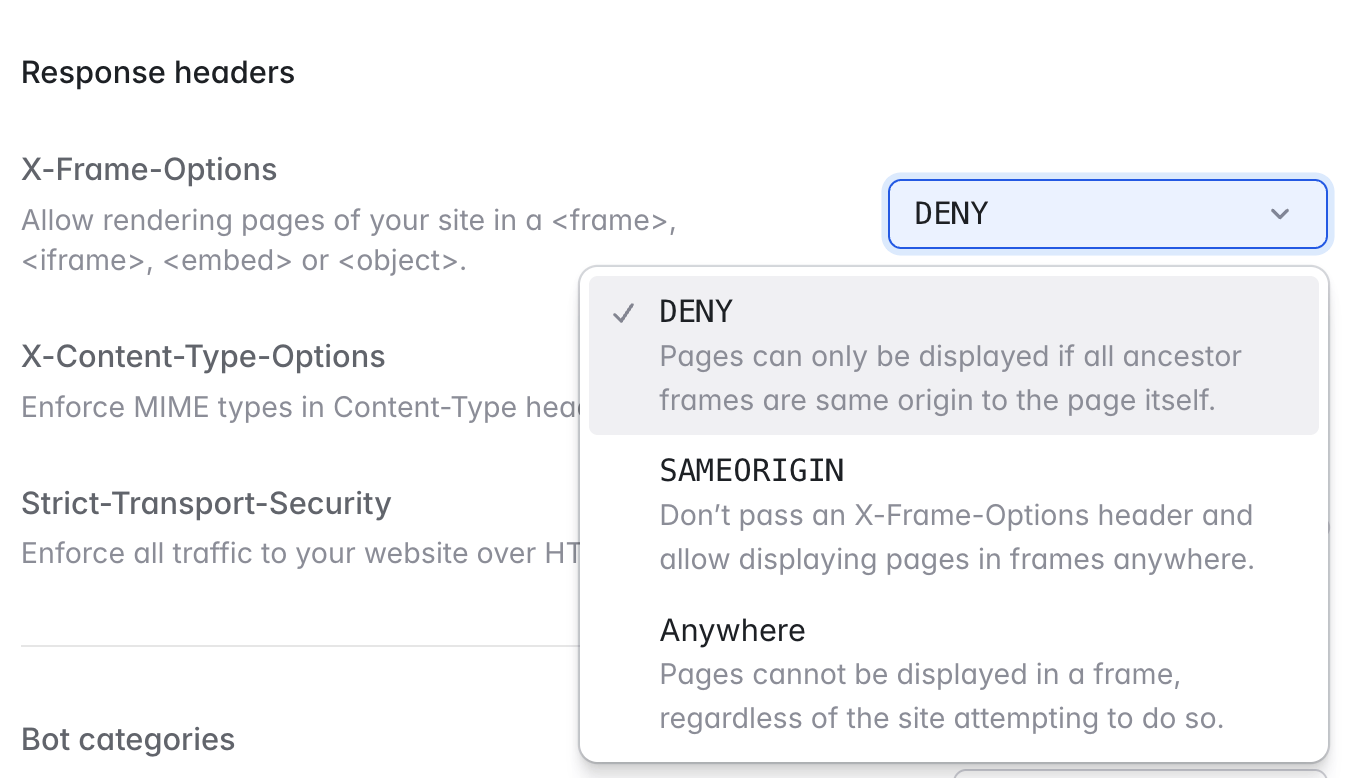Select the SAMEORIGIN option

coord(954,514)
